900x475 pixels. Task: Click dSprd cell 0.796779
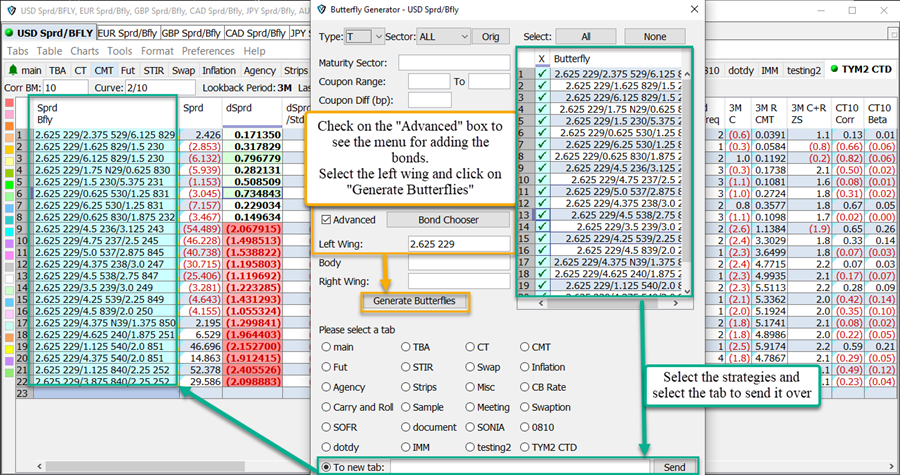point(252,158)
